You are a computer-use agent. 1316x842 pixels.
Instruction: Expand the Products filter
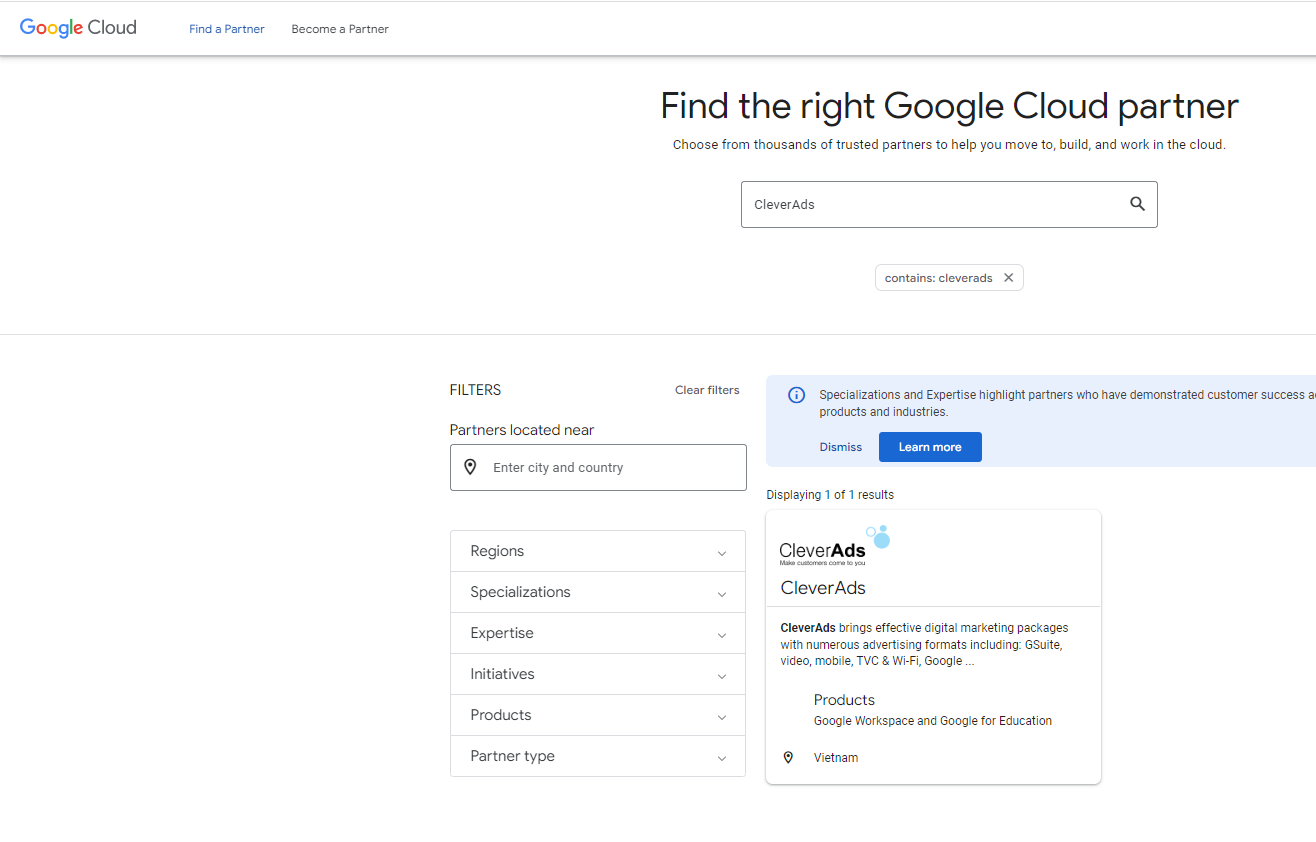[598, 715]
